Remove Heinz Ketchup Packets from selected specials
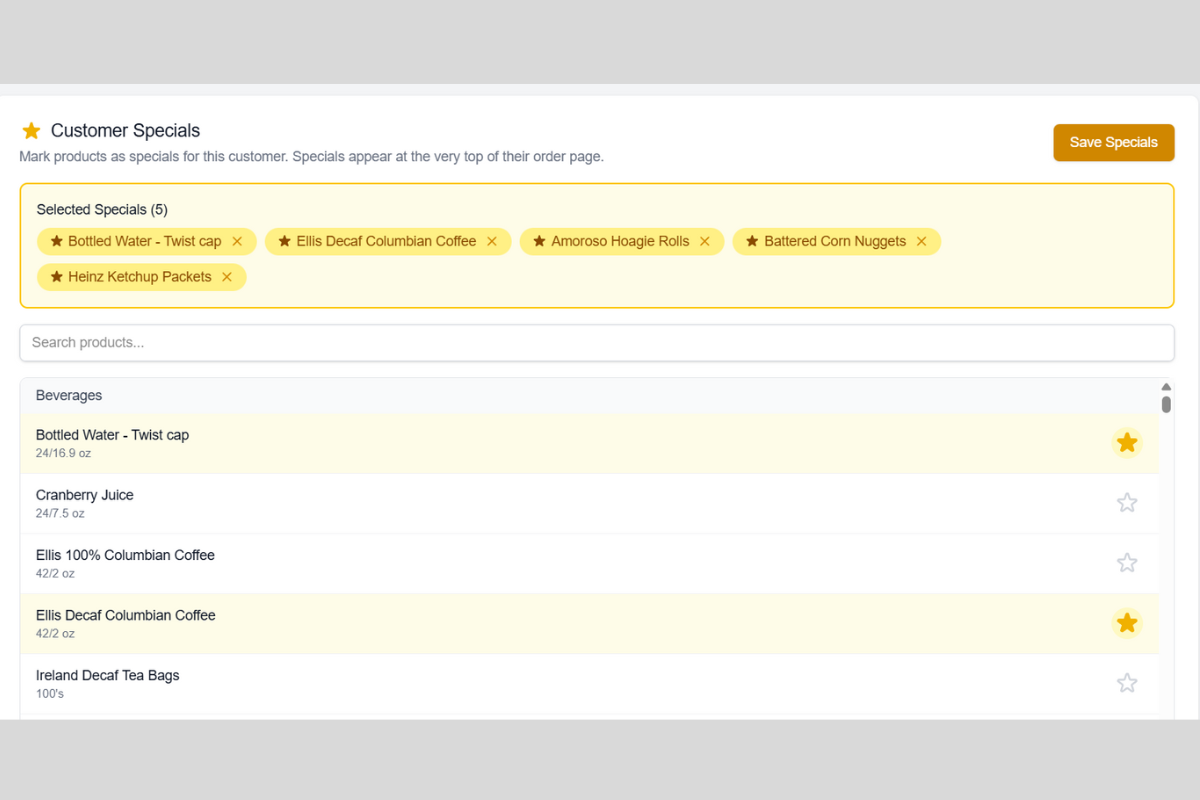Screen dimensions: 1200x800 tap(227, 277)
